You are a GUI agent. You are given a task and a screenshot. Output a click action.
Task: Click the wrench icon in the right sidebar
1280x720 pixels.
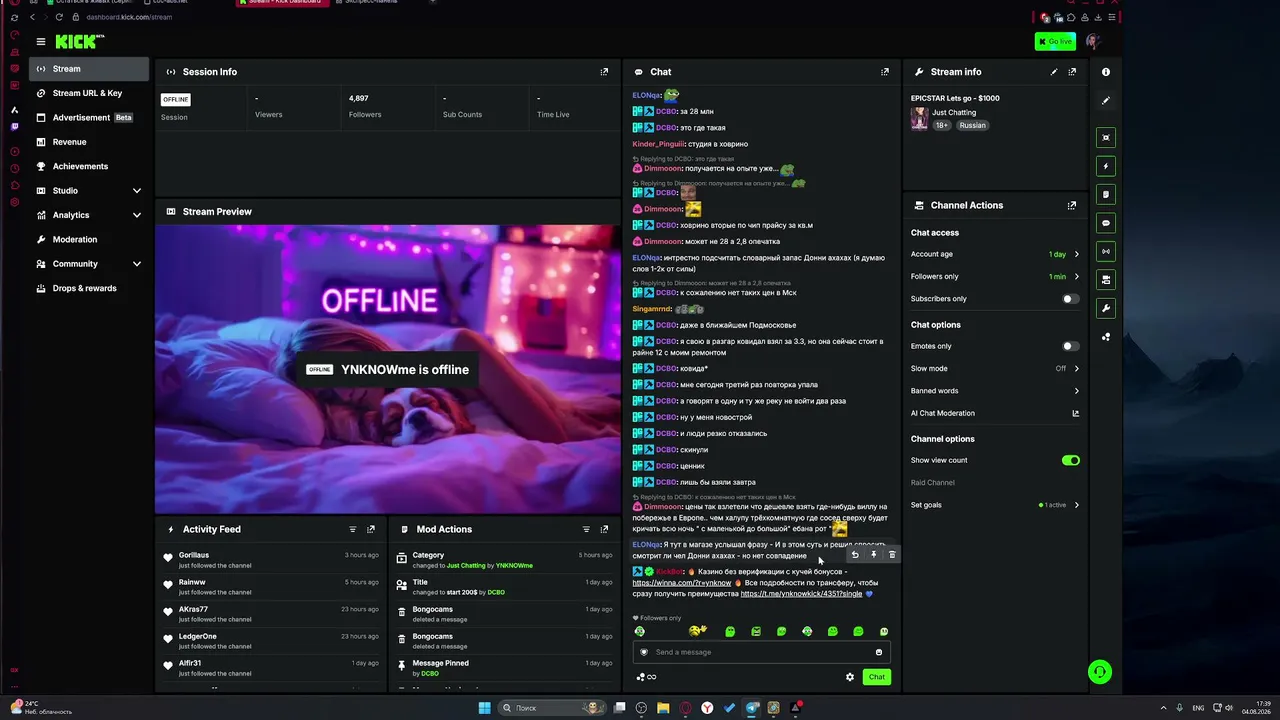1106,308
